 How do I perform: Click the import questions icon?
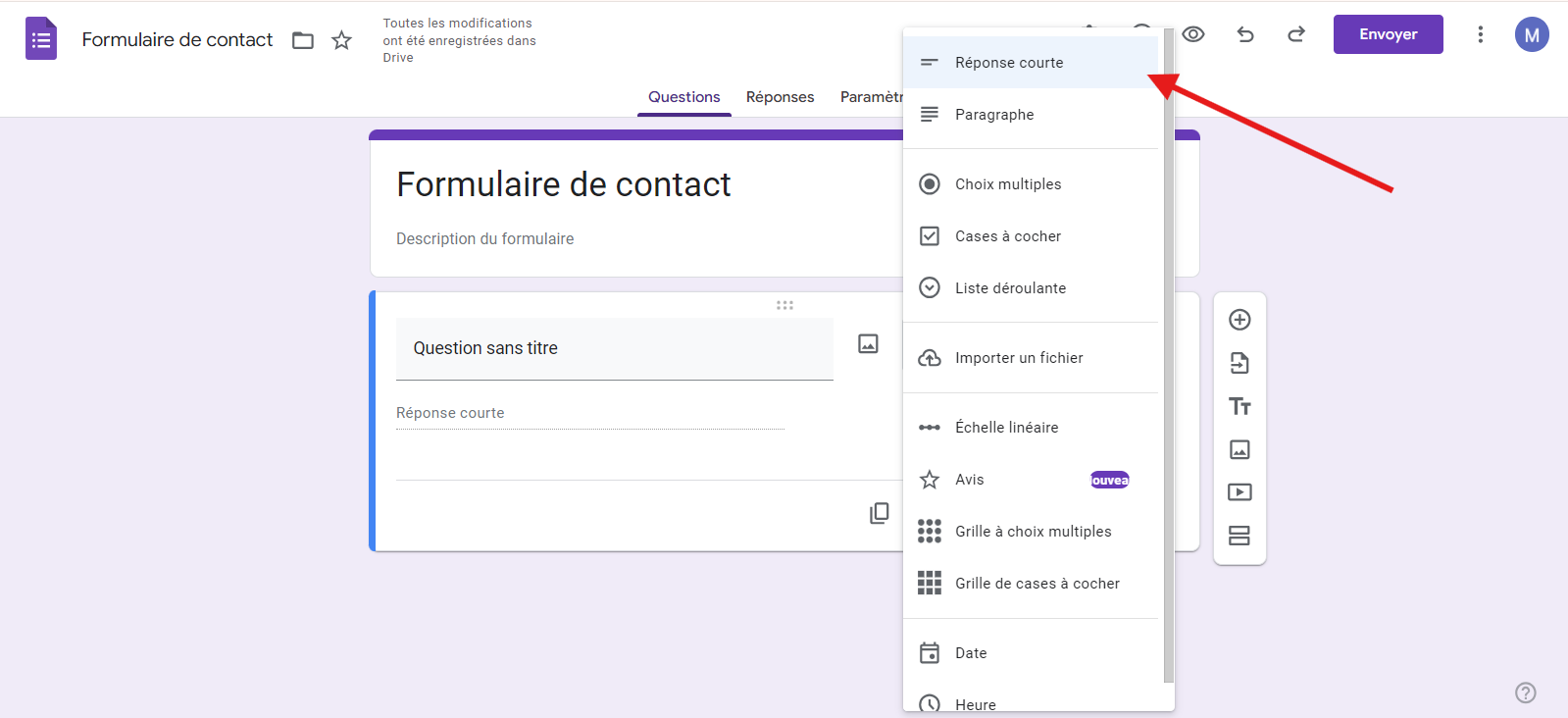point(1239,363)
